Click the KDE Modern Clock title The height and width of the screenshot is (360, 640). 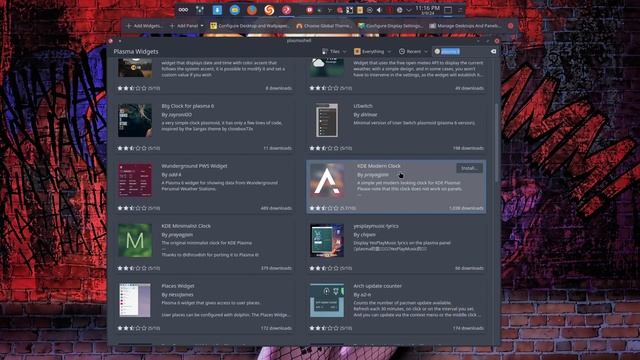pyautogui.click(x=379, y=166)
